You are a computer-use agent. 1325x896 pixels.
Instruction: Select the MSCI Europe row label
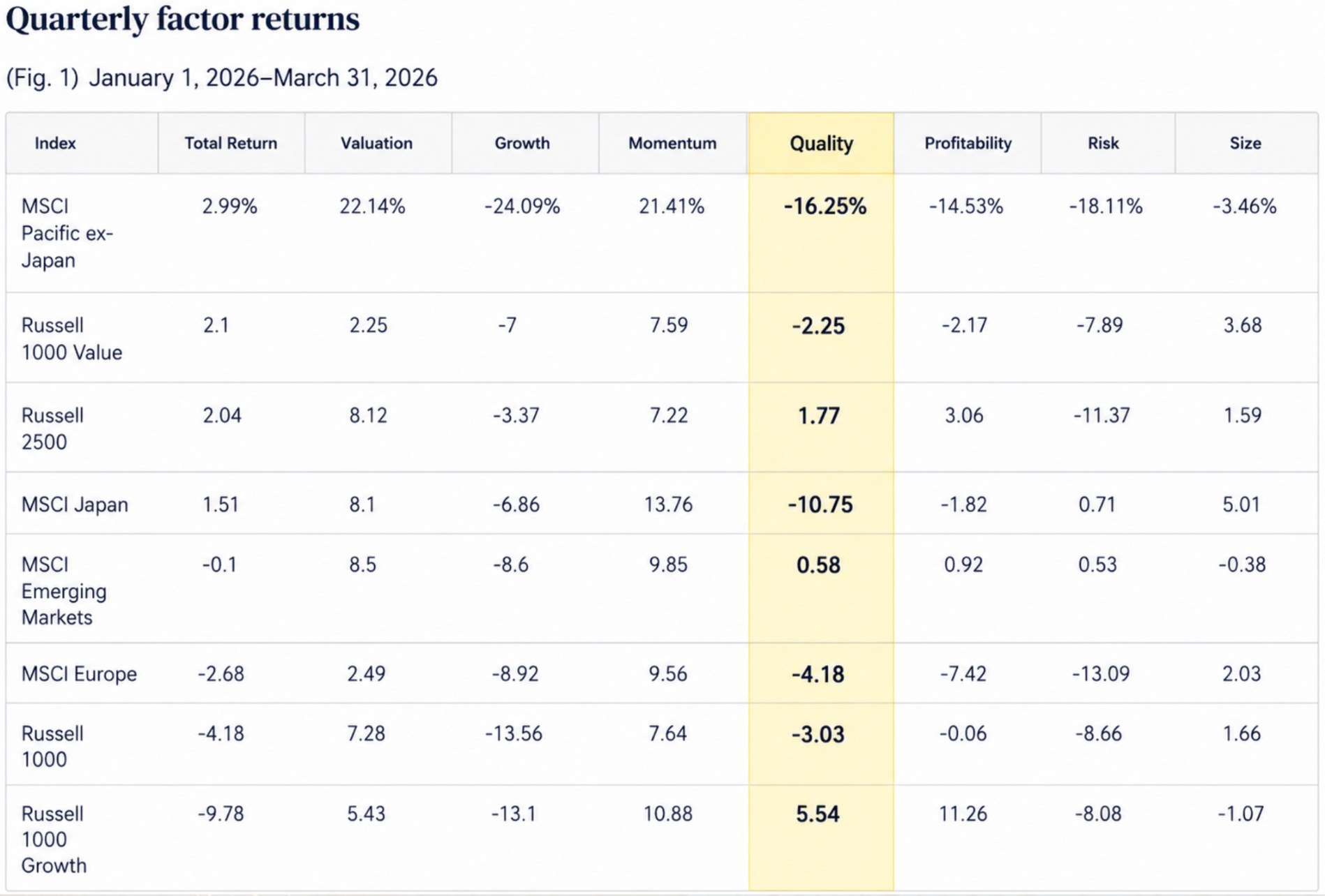point(79,674)
